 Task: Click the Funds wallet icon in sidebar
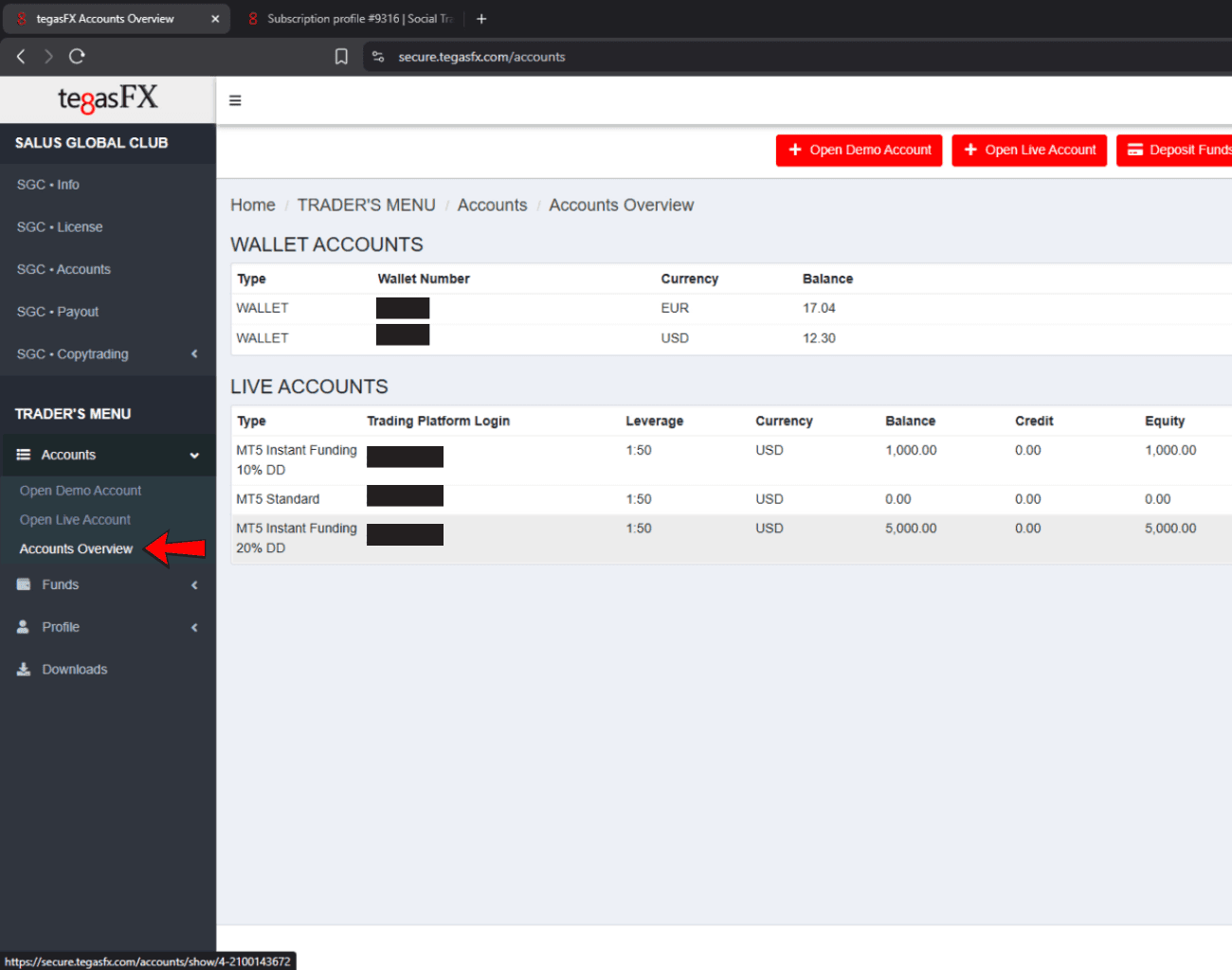24,584
